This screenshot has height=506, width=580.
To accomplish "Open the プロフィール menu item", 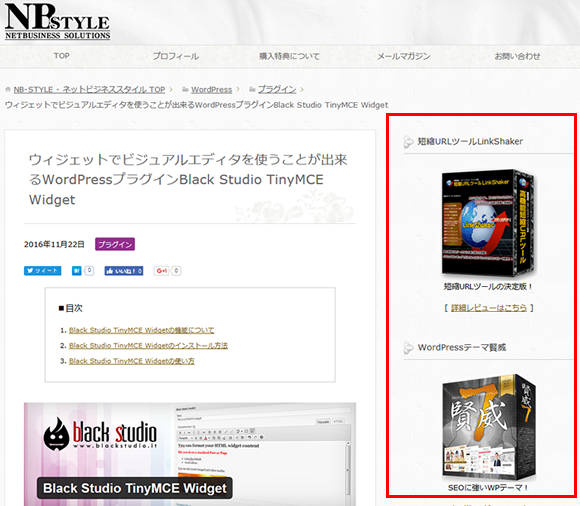I will (176, 56).
